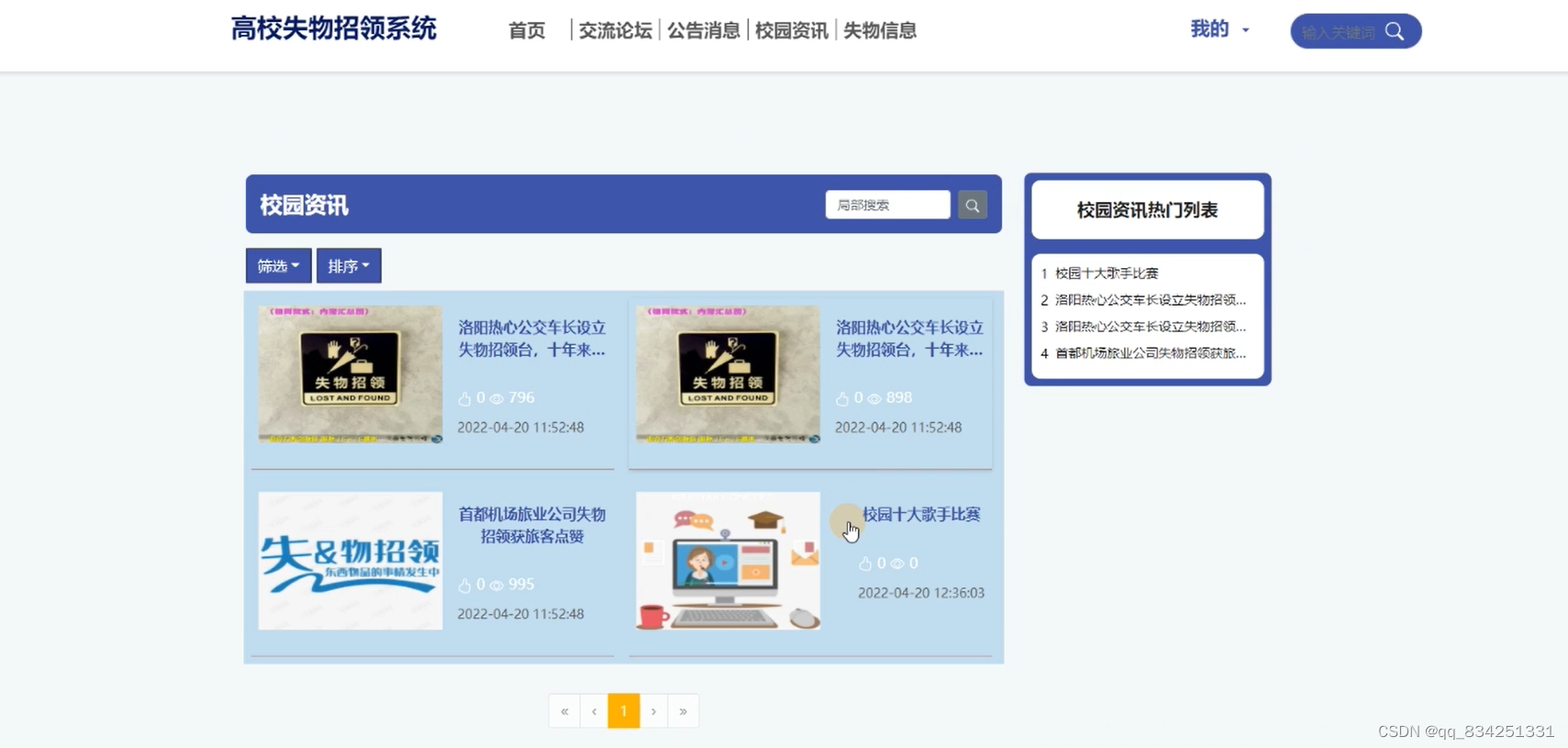Click the view count 796
This screenshot has width=1568, height=748.
521,398
